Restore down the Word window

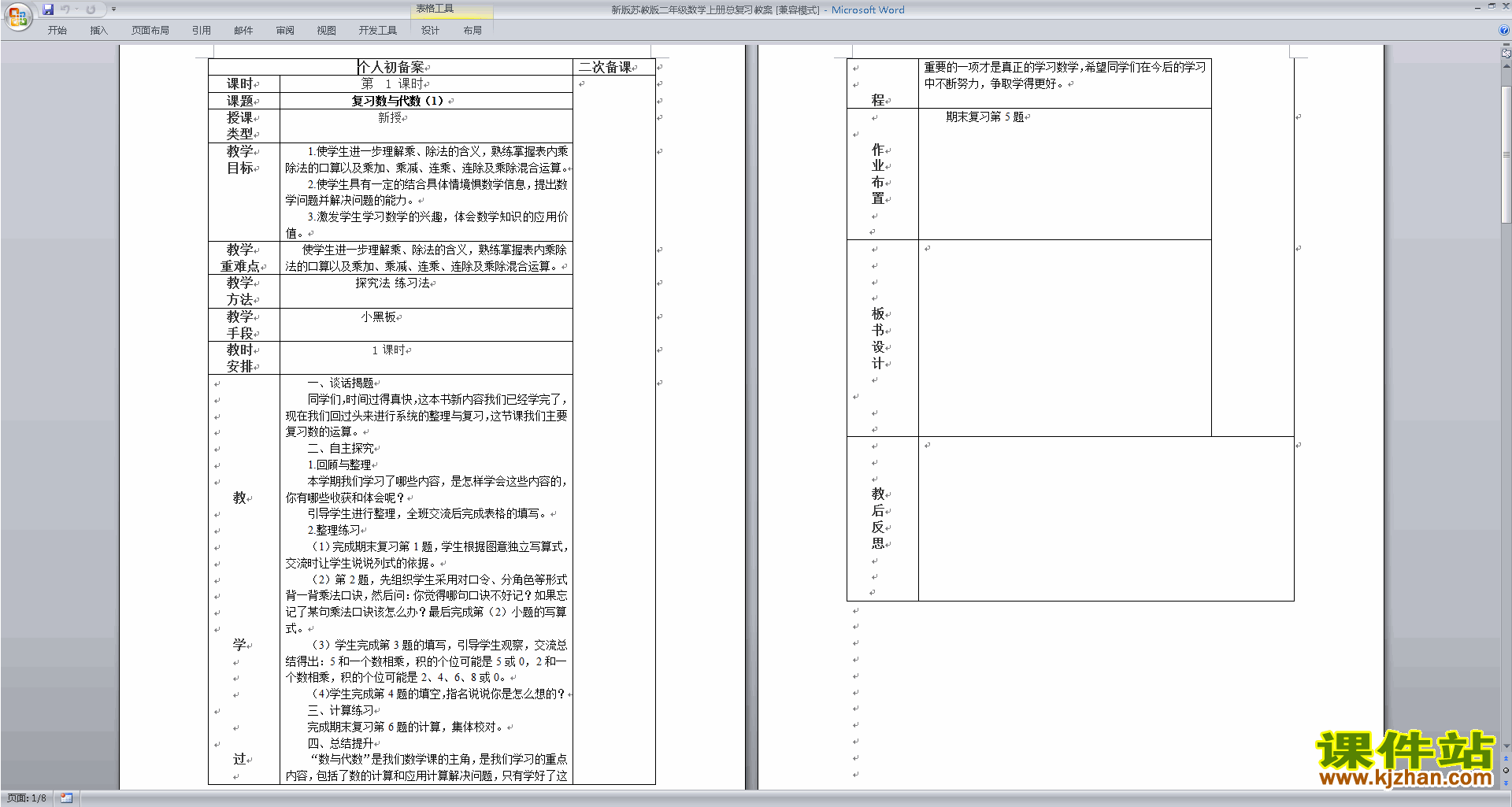1492,6
